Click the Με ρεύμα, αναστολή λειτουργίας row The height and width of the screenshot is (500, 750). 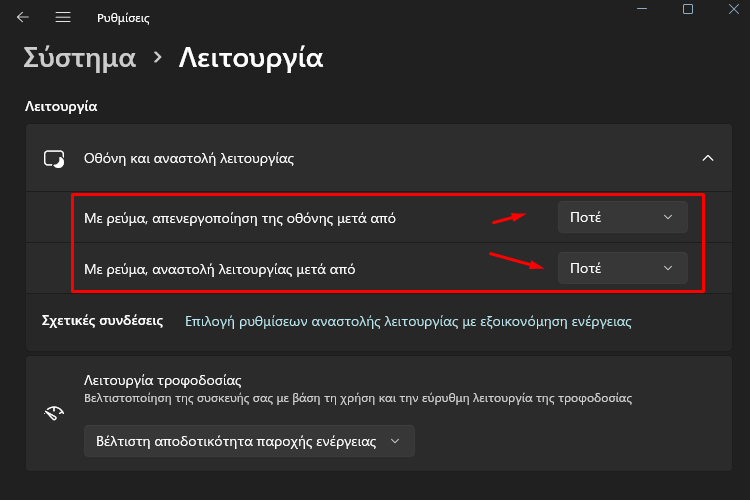tap(379, 268)
